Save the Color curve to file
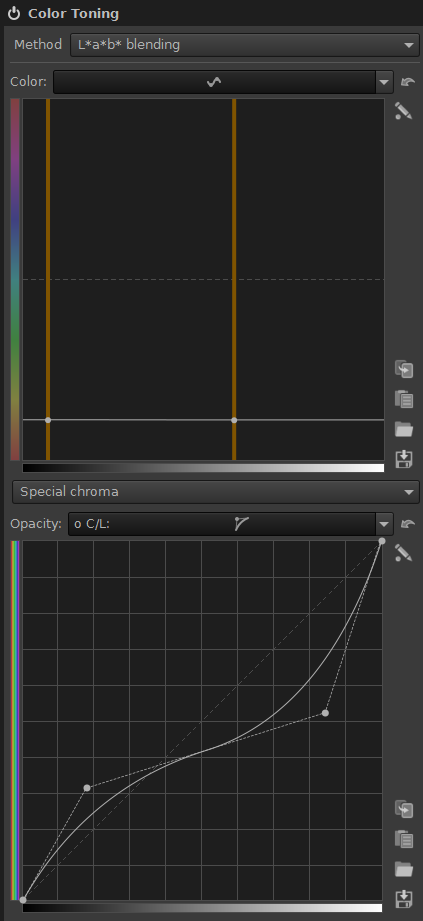Screen dimensions: 423x921 (x=404, y=459)
